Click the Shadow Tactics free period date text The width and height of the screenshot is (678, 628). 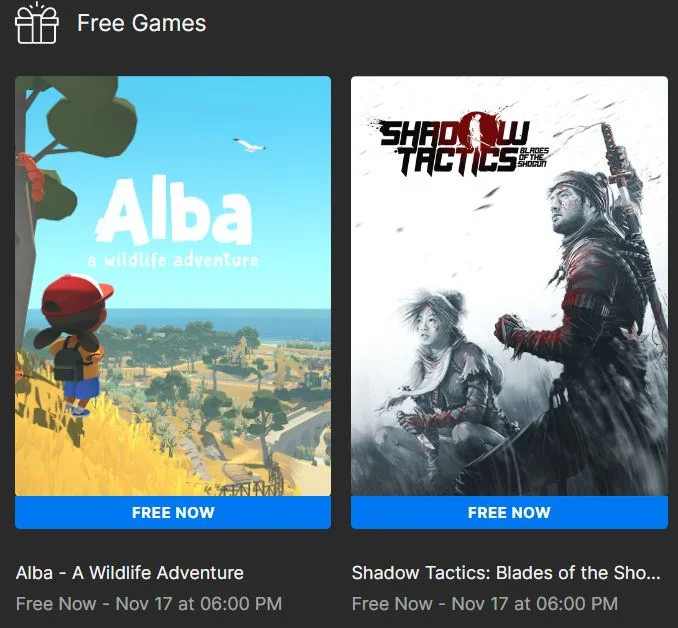coord(485,604)
